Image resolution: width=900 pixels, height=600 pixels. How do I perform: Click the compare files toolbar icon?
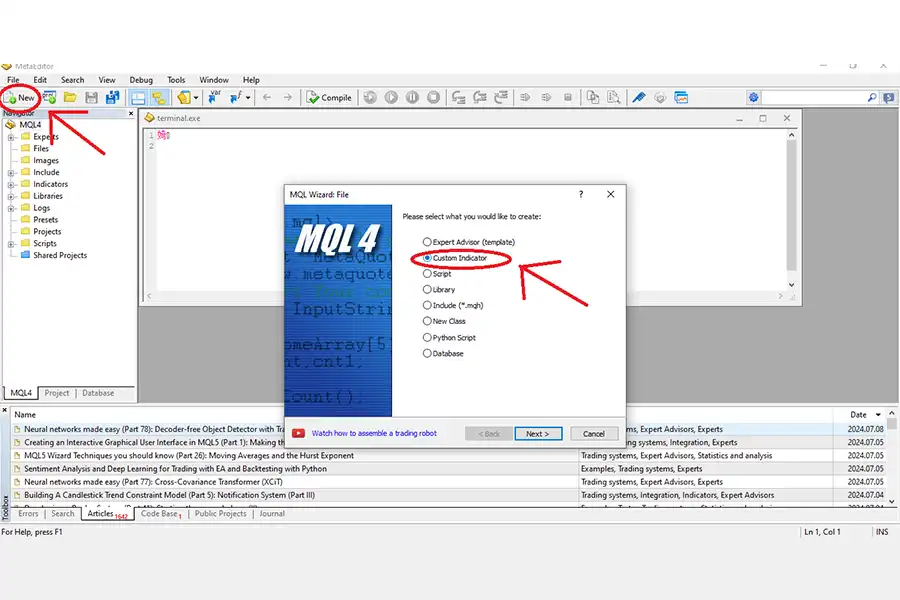pos(593,98)
